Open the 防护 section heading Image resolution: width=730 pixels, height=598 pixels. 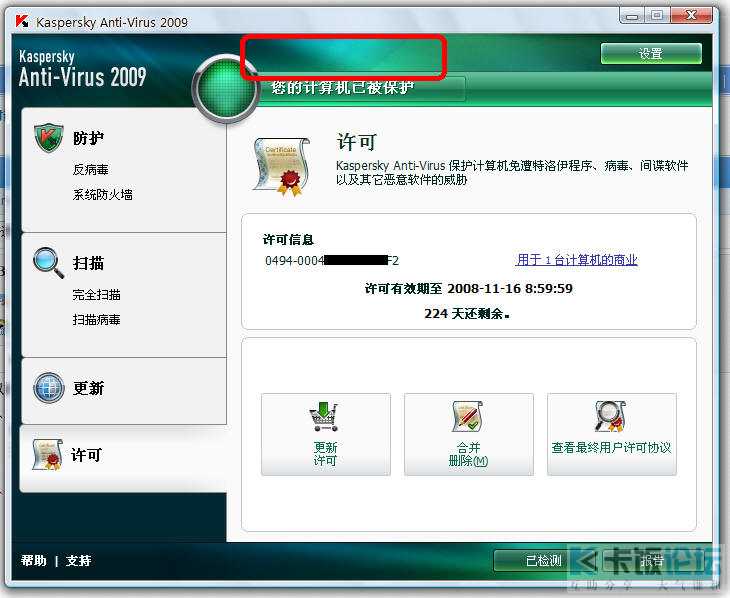click(88, 138)
